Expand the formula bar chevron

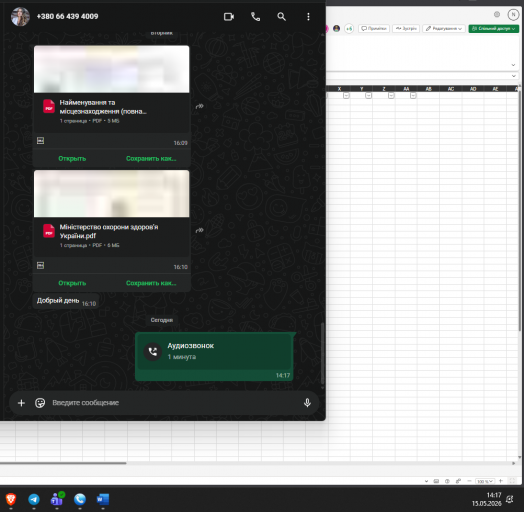[513, 76]
